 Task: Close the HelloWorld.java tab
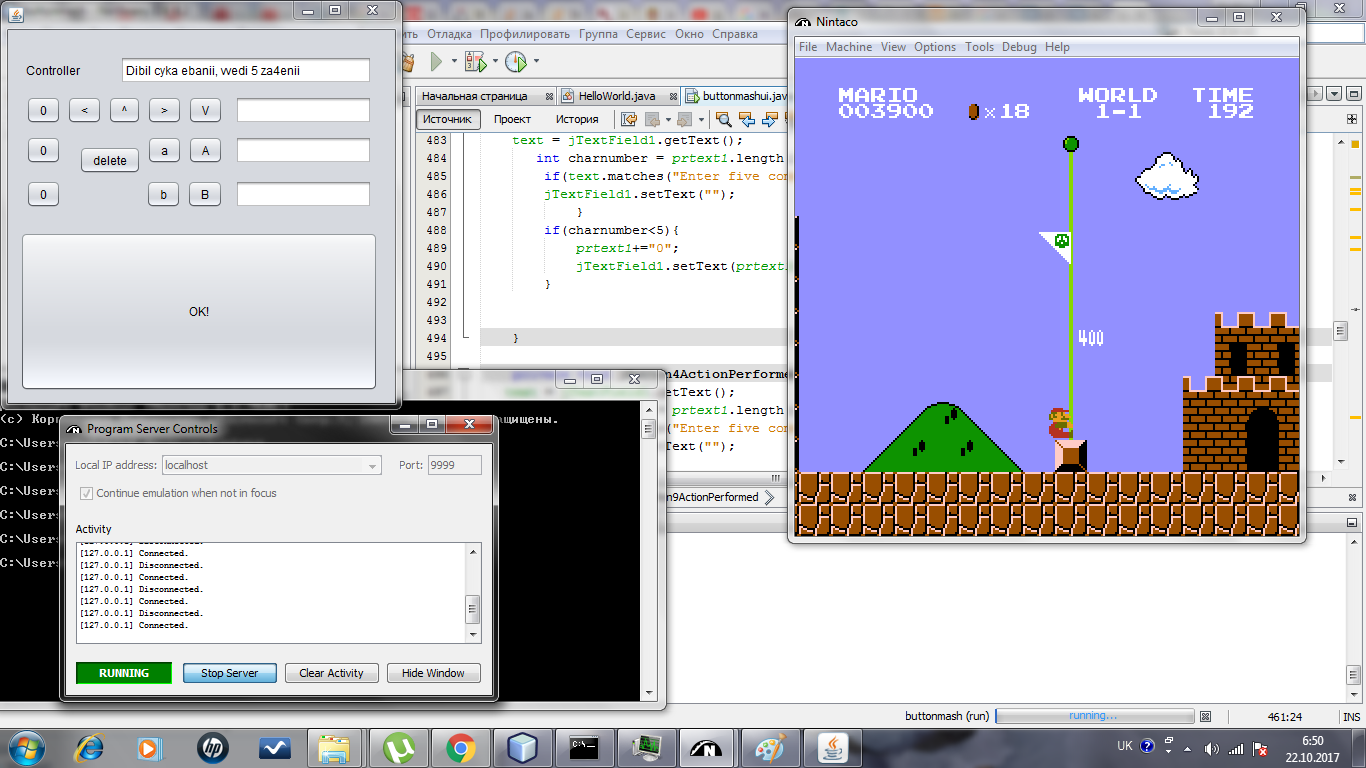[673, 96]
